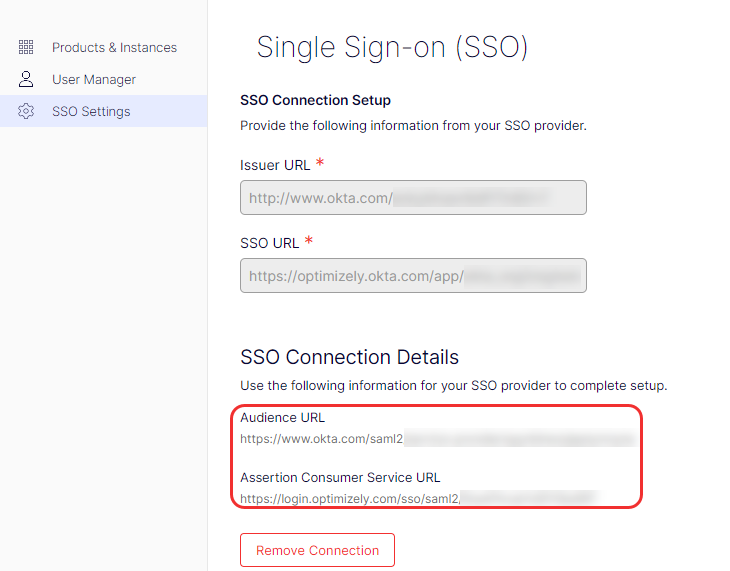730x571 pixels.
Task: Click the Single Sign-on (SSO) page heading
Action: (392, 47)
